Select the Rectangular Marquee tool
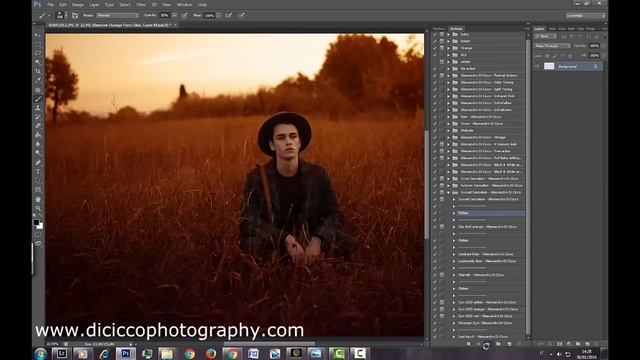Viewport: 640px width, 360px height. point(38,44)
